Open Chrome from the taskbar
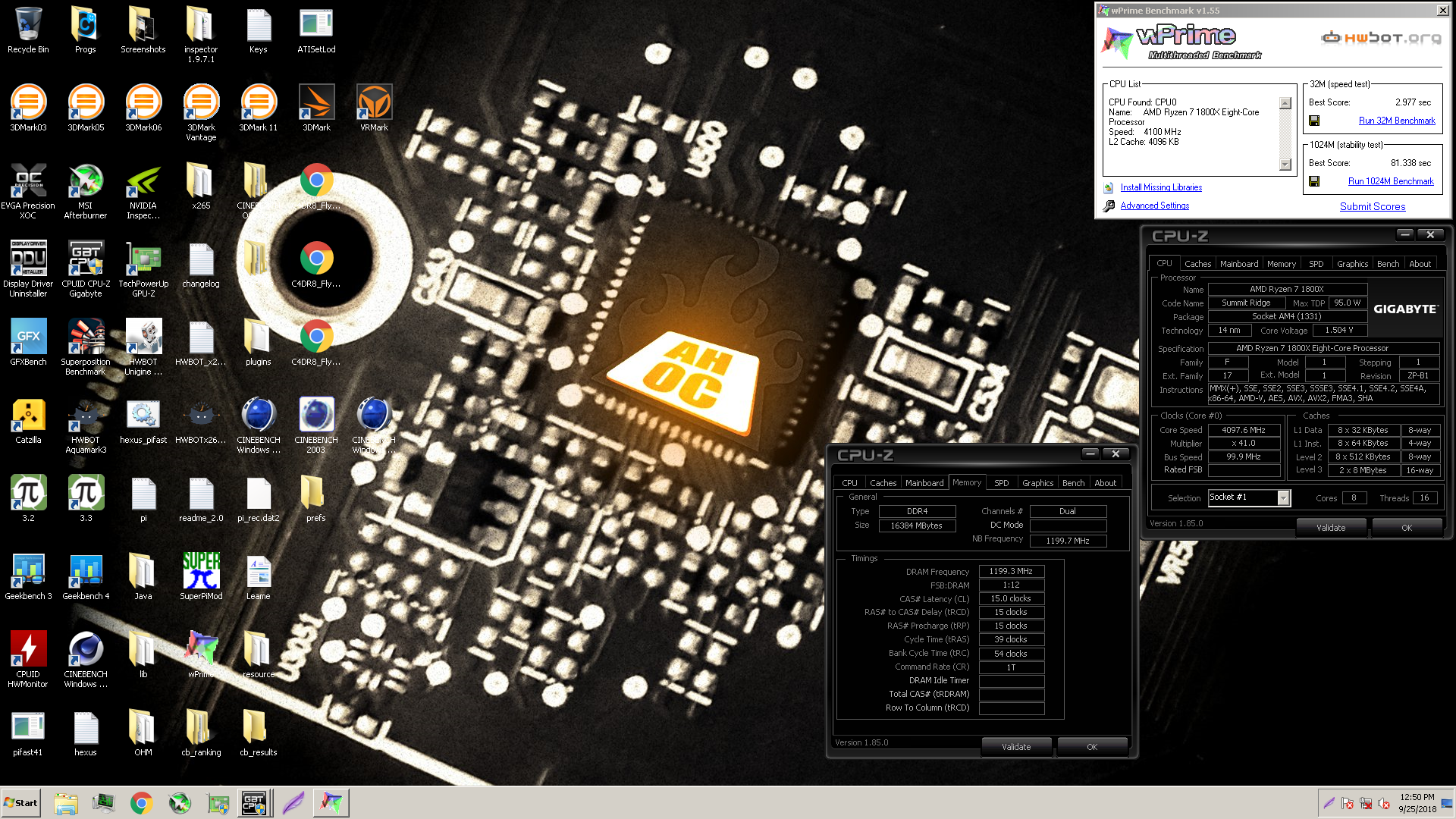 click(x=141, y=803)
